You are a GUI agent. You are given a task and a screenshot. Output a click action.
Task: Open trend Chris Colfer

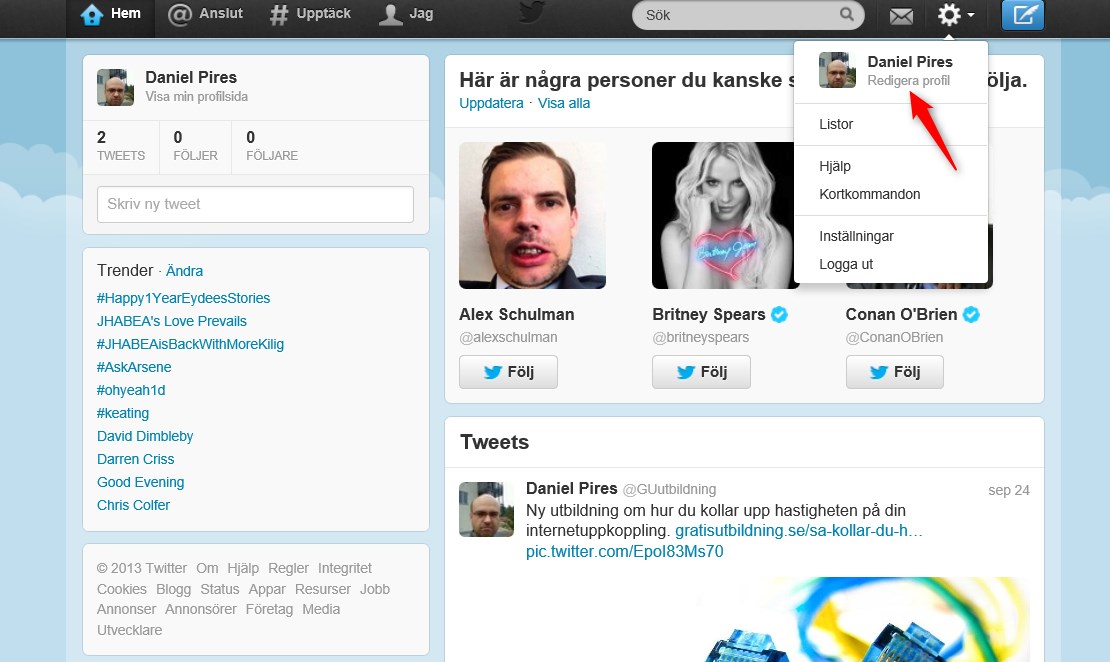[x=133, y=506]
